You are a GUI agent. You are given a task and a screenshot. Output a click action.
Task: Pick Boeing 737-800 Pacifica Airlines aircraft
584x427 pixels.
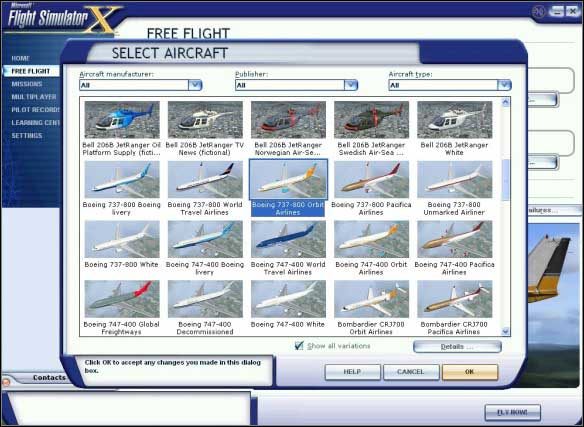point(371,179)
